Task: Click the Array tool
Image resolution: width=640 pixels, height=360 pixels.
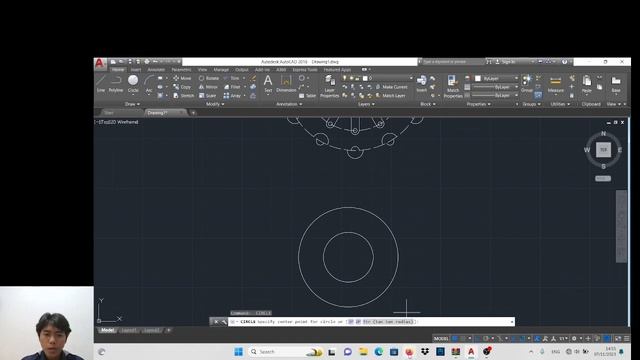Action: pos(232,96)
